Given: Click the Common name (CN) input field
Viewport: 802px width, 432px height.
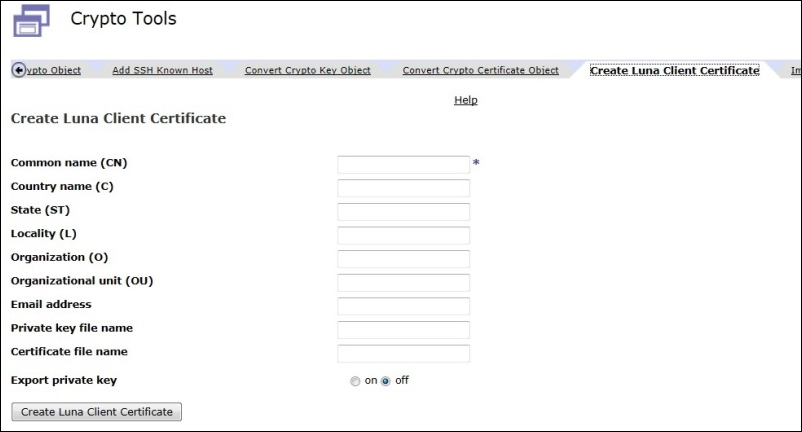Looking at the screenshot, I should (403, 165).
